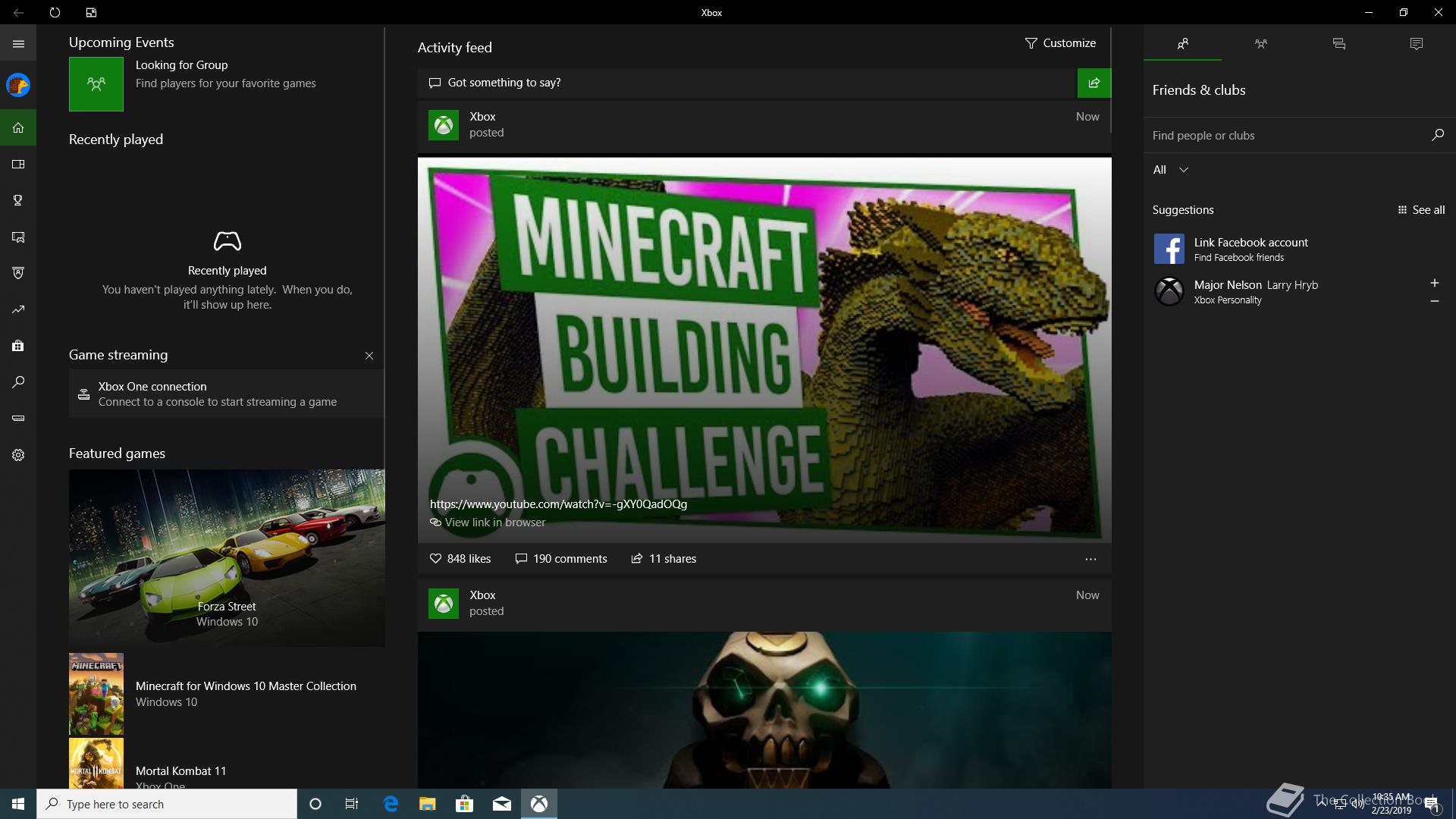Image resolution: width=1456 pixels, height=819 pixels.
Task: Switch to Friends & clubs tab
Action: coord(1182,44)
